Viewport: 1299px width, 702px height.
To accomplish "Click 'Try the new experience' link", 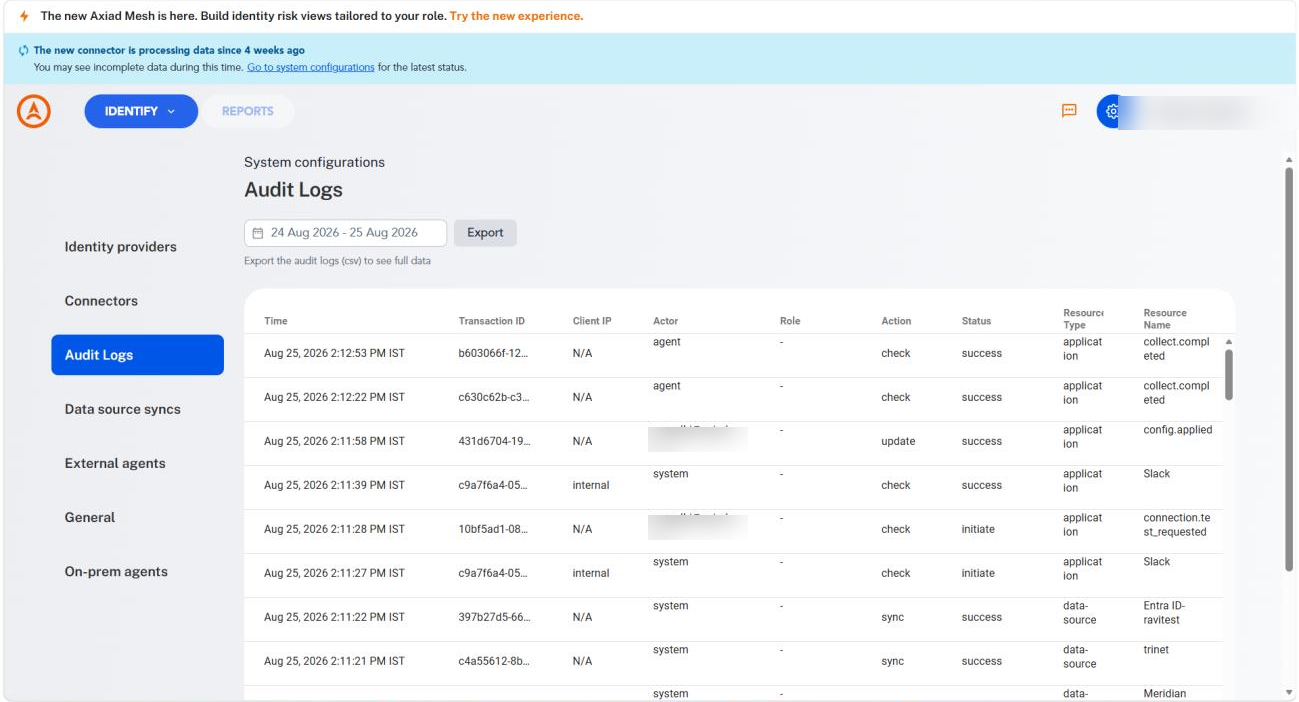I will pos(516,16).
